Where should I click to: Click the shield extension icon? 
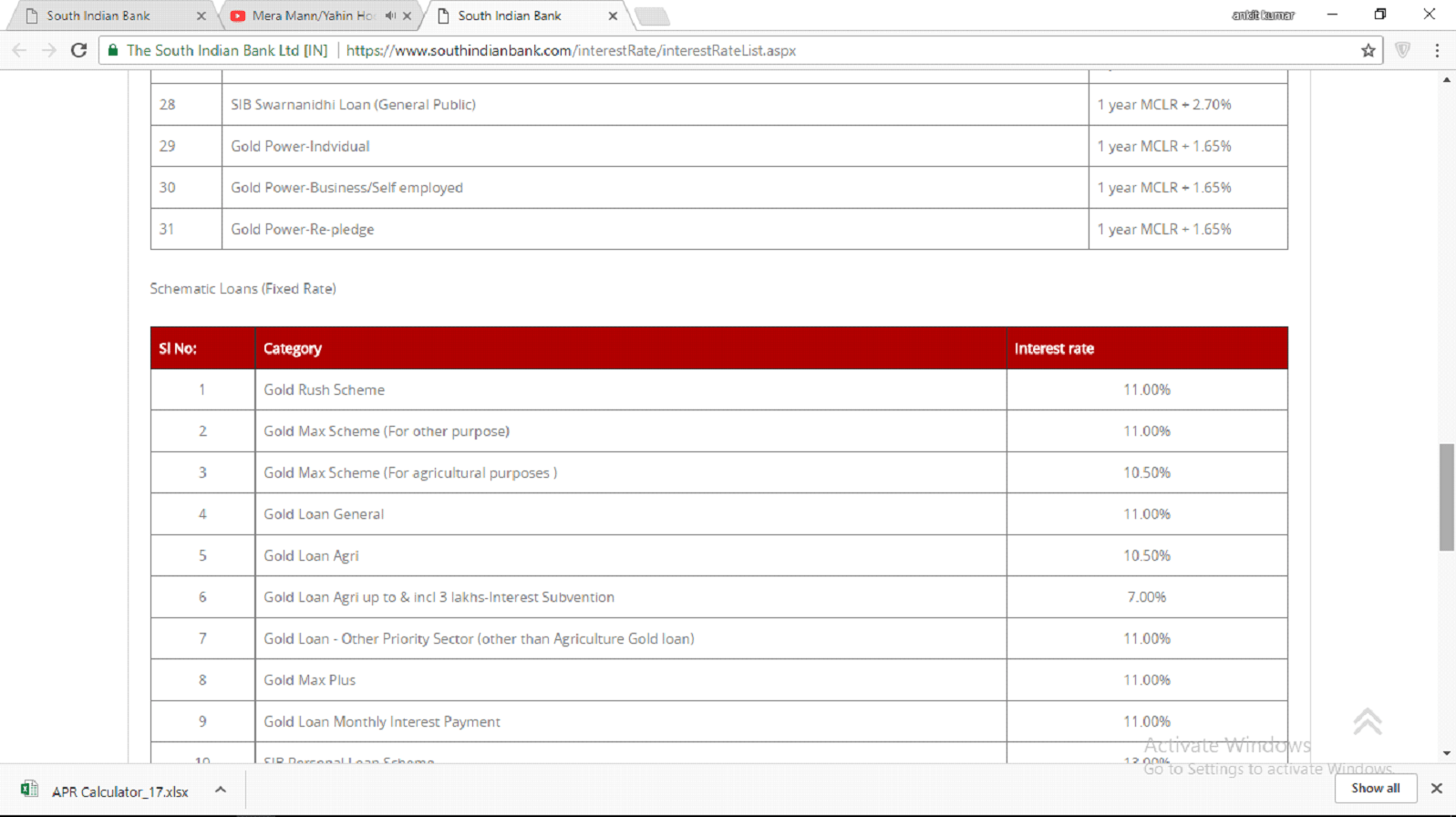[1402, 50]
